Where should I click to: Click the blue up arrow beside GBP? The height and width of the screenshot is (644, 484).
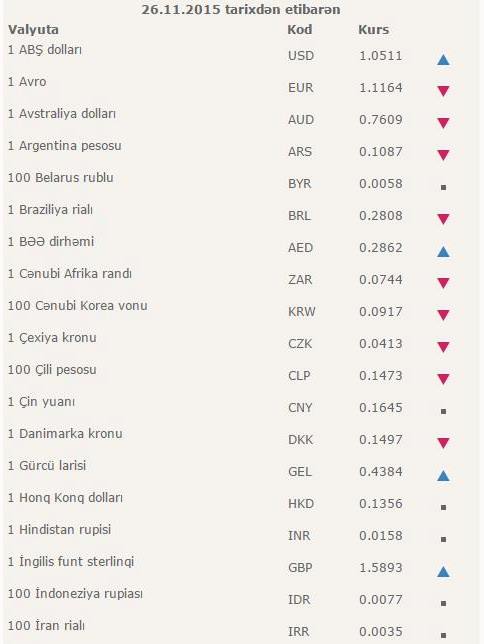[443, 571]
